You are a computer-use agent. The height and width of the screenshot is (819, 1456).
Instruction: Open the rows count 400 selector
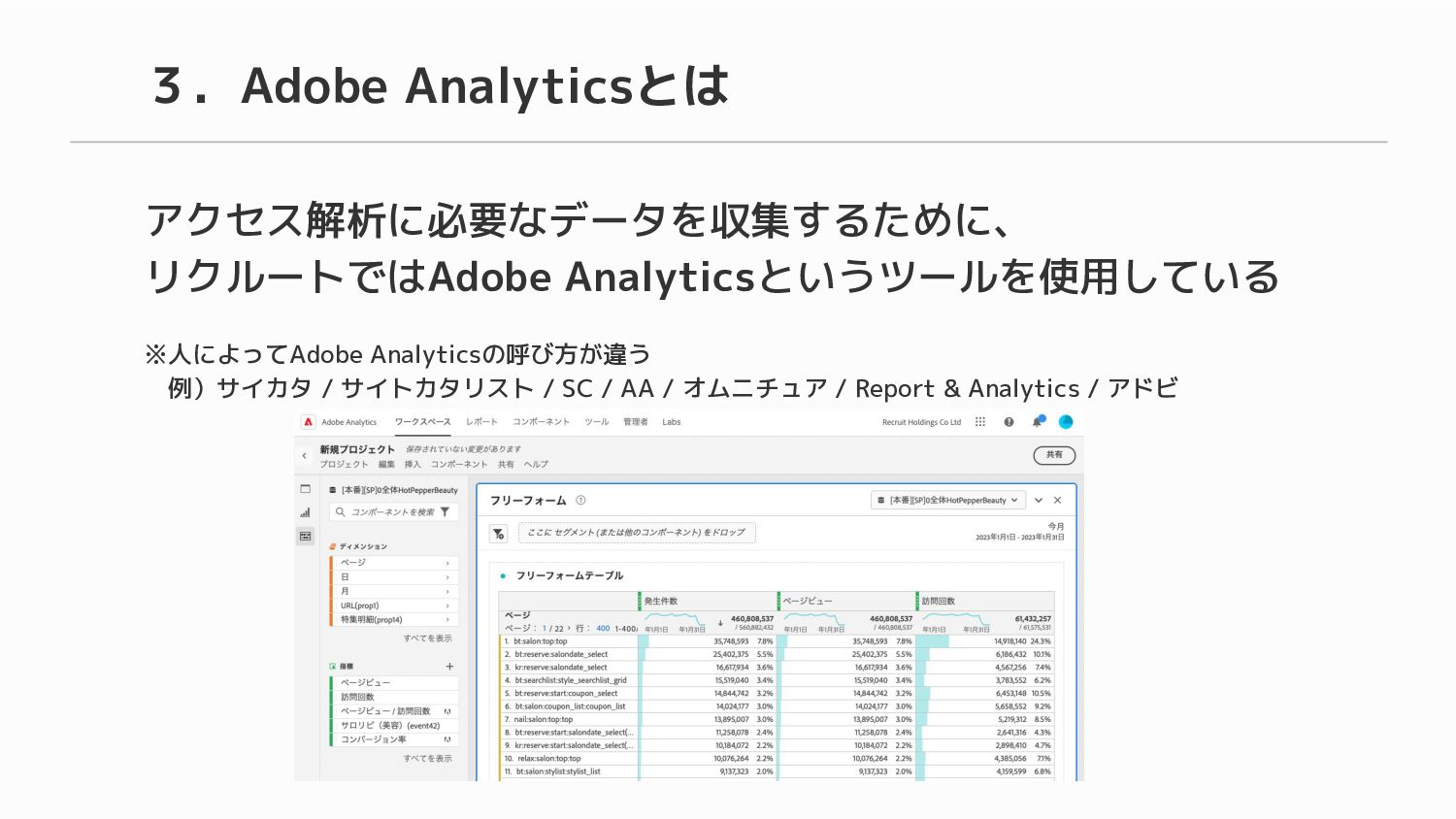point(603,629)
